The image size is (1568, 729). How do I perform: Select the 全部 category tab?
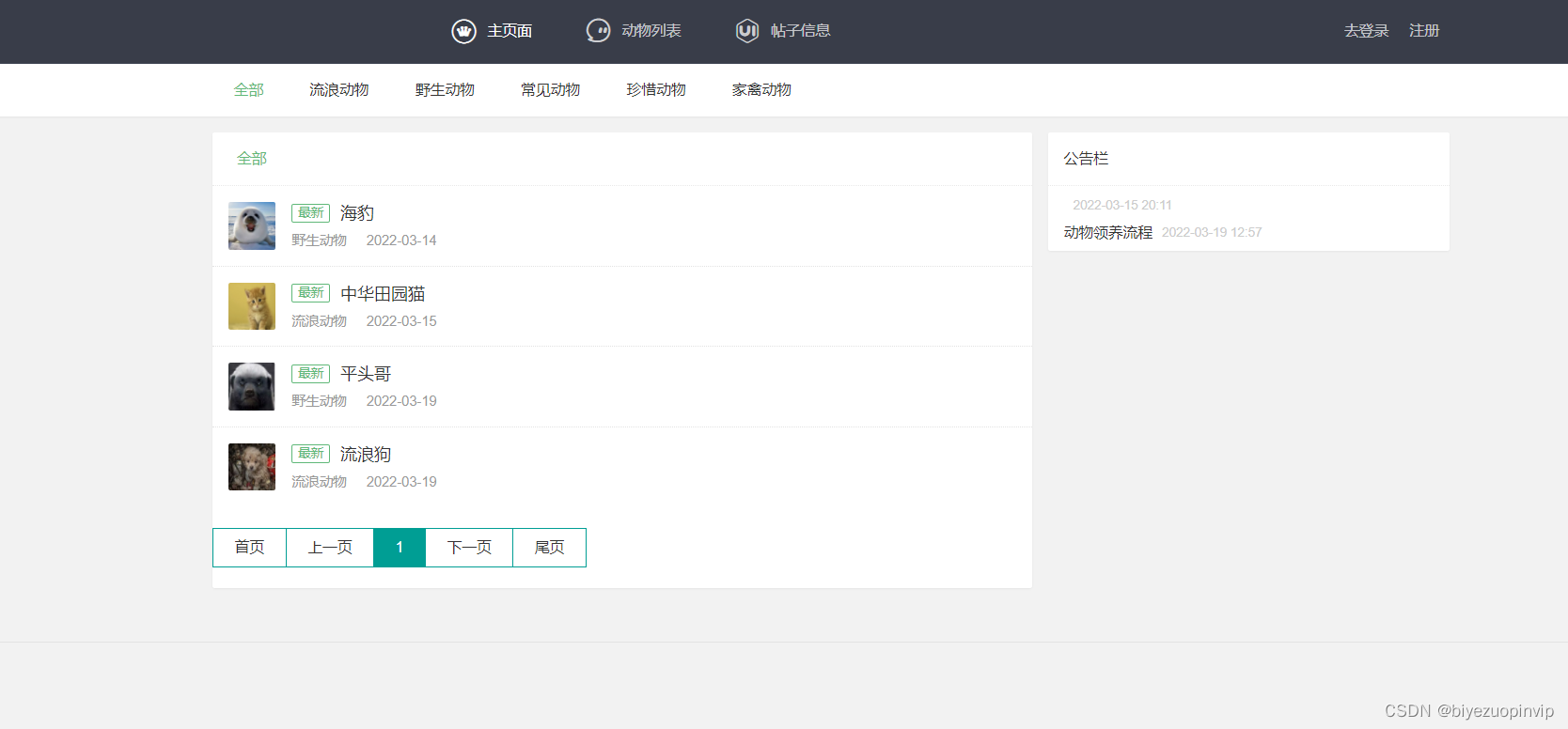point(249,90)
